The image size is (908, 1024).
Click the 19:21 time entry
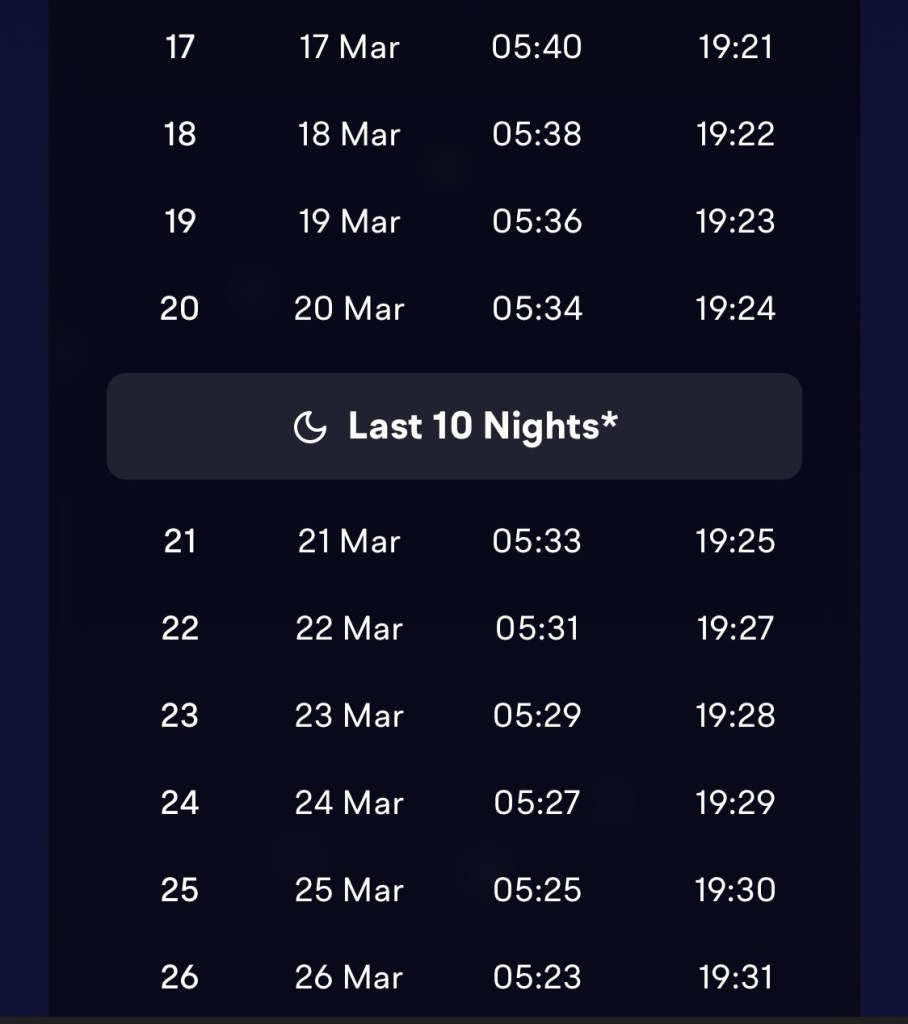tap(736, 47)
